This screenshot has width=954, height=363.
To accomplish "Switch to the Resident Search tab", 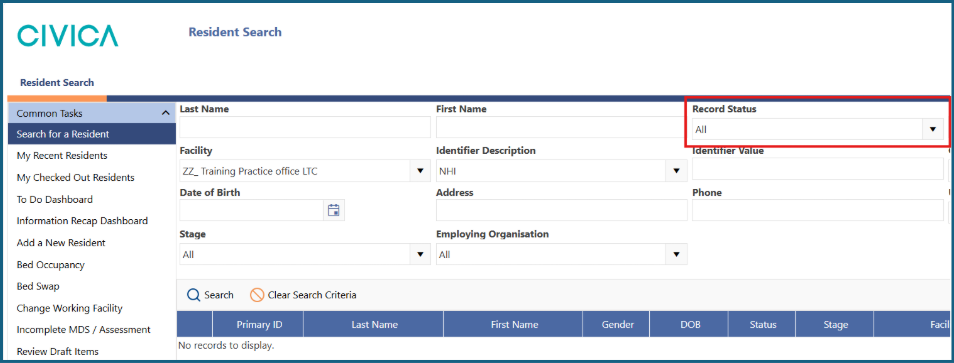I will [x=57, y=83].
